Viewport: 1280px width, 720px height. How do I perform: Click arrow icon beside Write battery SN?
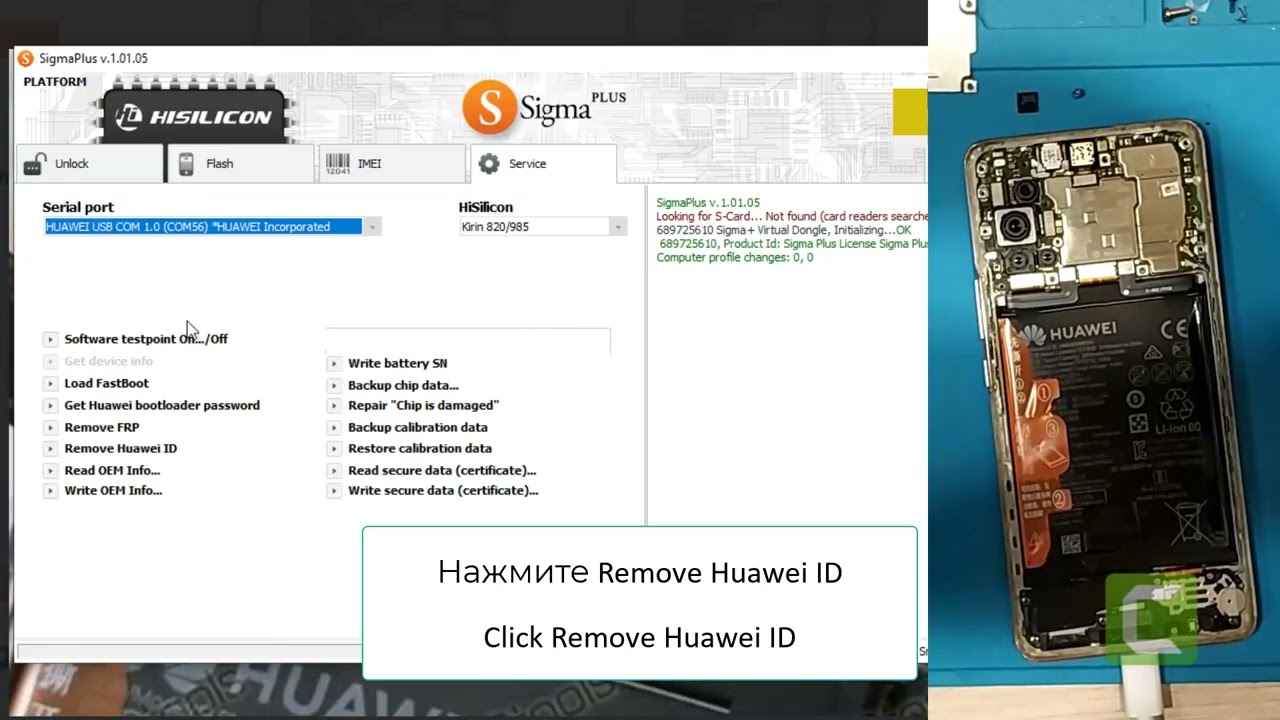click(333, 363)
